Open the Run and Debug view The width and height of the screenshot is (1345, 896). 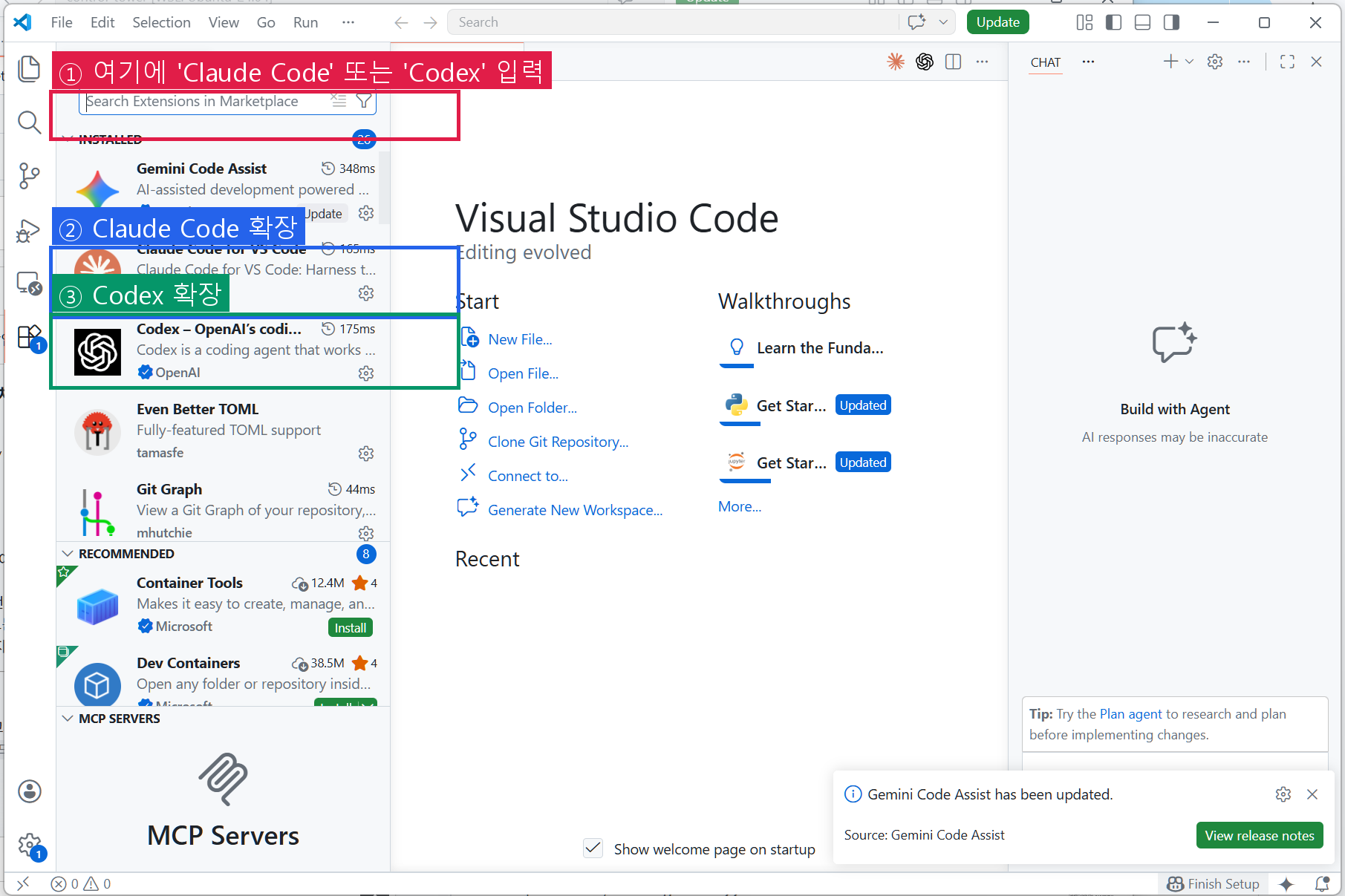point(29,230)
